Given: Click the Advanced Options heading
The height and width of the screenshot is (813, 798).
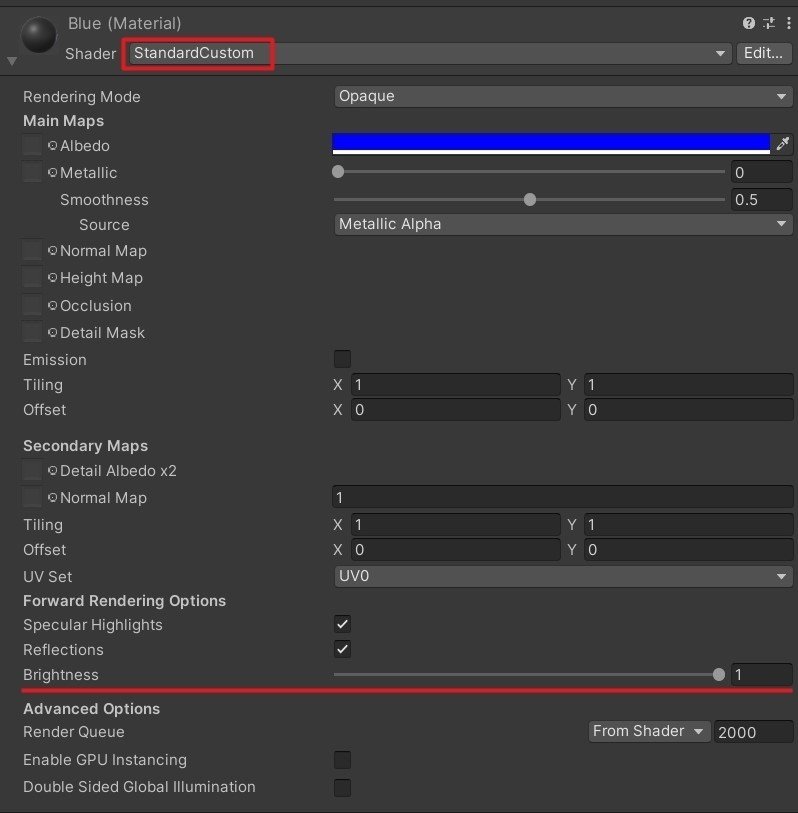Looking at the screenshot, I should pos(91,709).
